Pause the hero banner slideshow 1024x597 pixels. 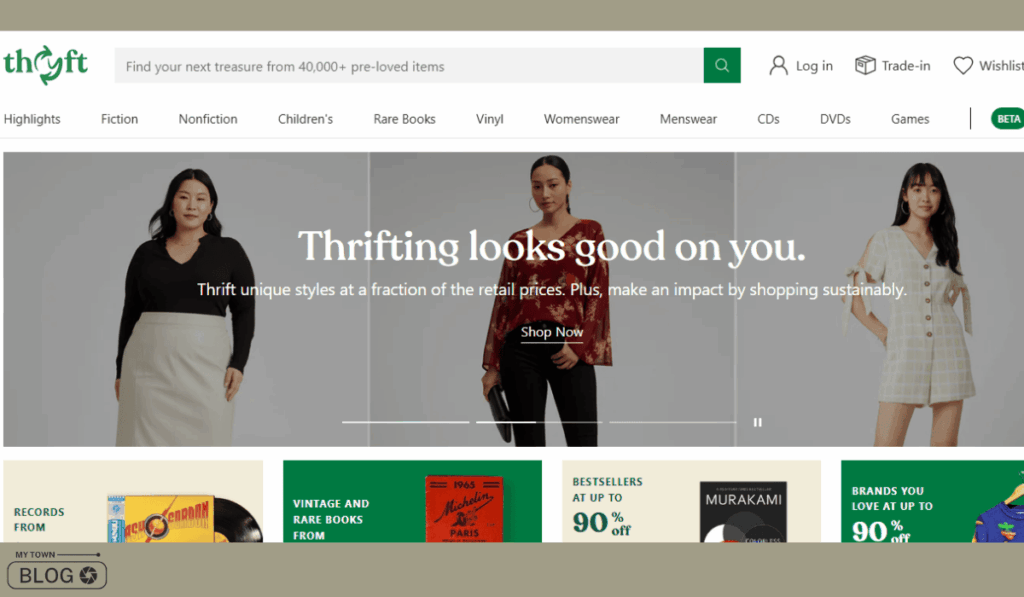point(758,423)
